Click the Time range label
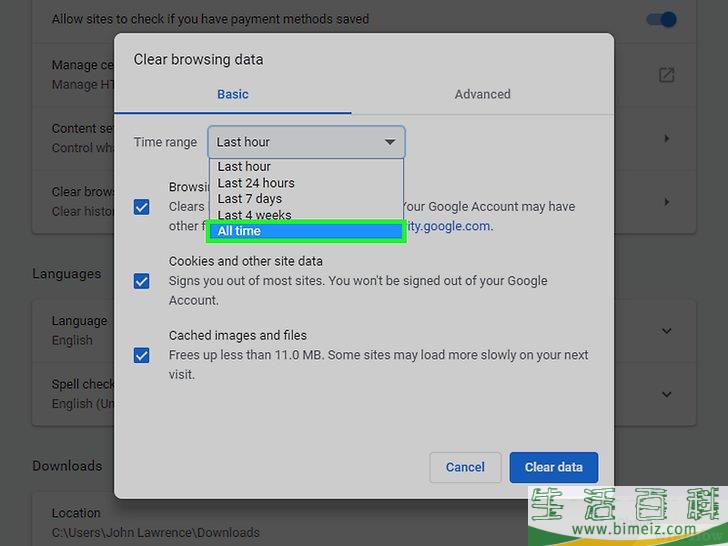This screenshot has height=546, width=728. pyautogui.click(x=165, y=142)
